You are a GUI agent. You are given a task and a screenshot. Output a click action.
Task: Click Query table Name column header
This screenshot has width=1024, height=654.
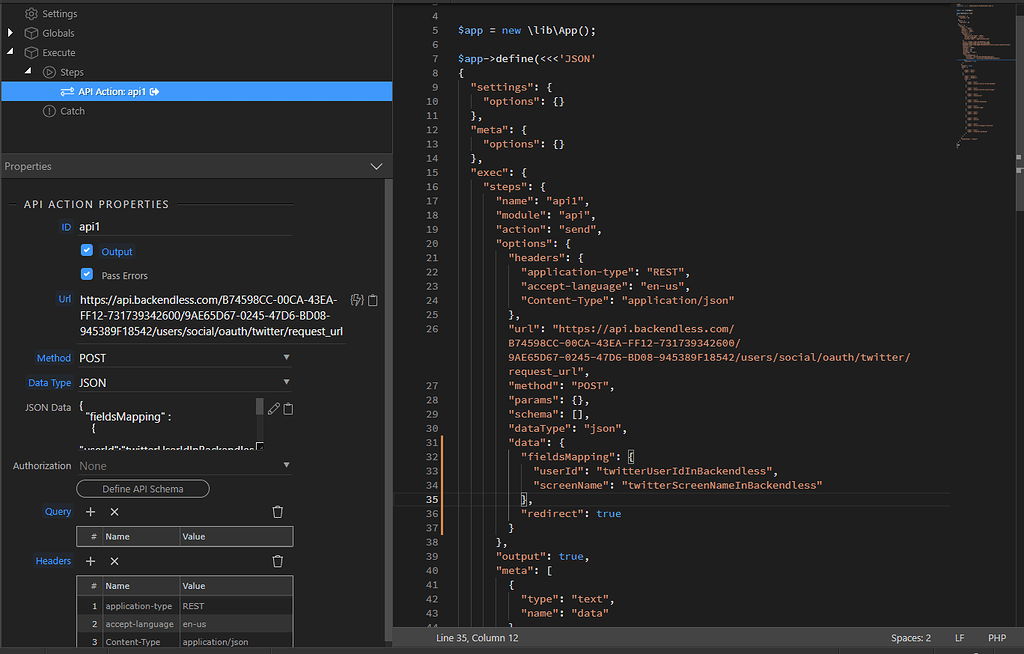(x=140, y=536)
